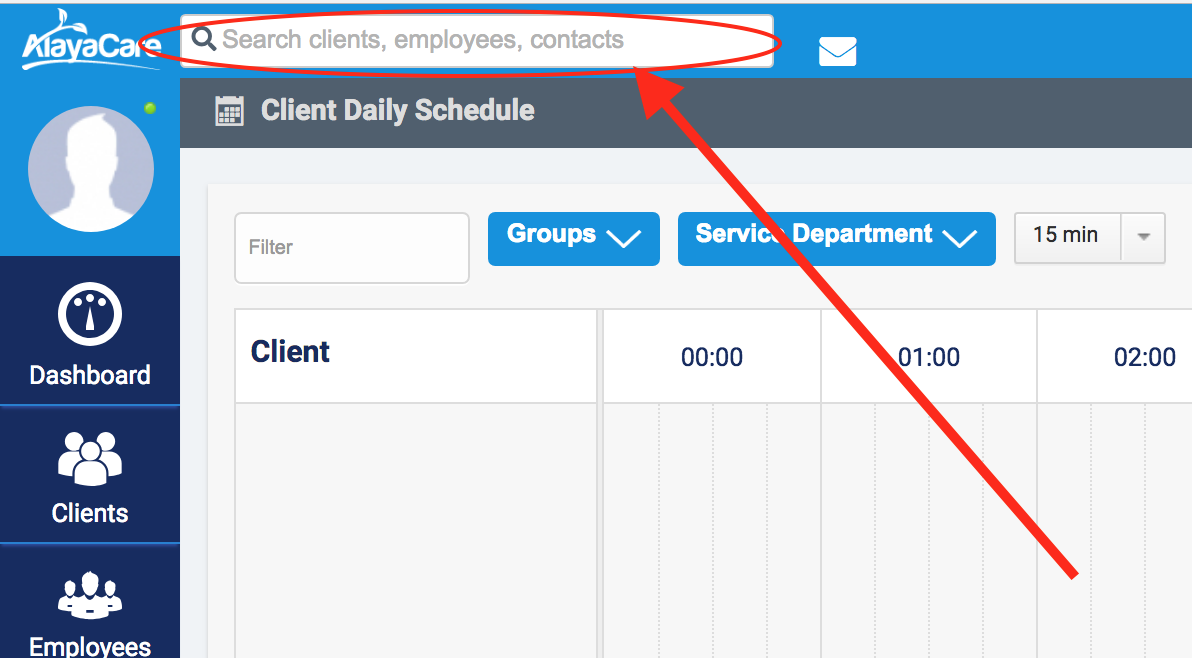1192x658 pixels.
Task: Open the Employees group icon
Action: (x=90, y=596)
